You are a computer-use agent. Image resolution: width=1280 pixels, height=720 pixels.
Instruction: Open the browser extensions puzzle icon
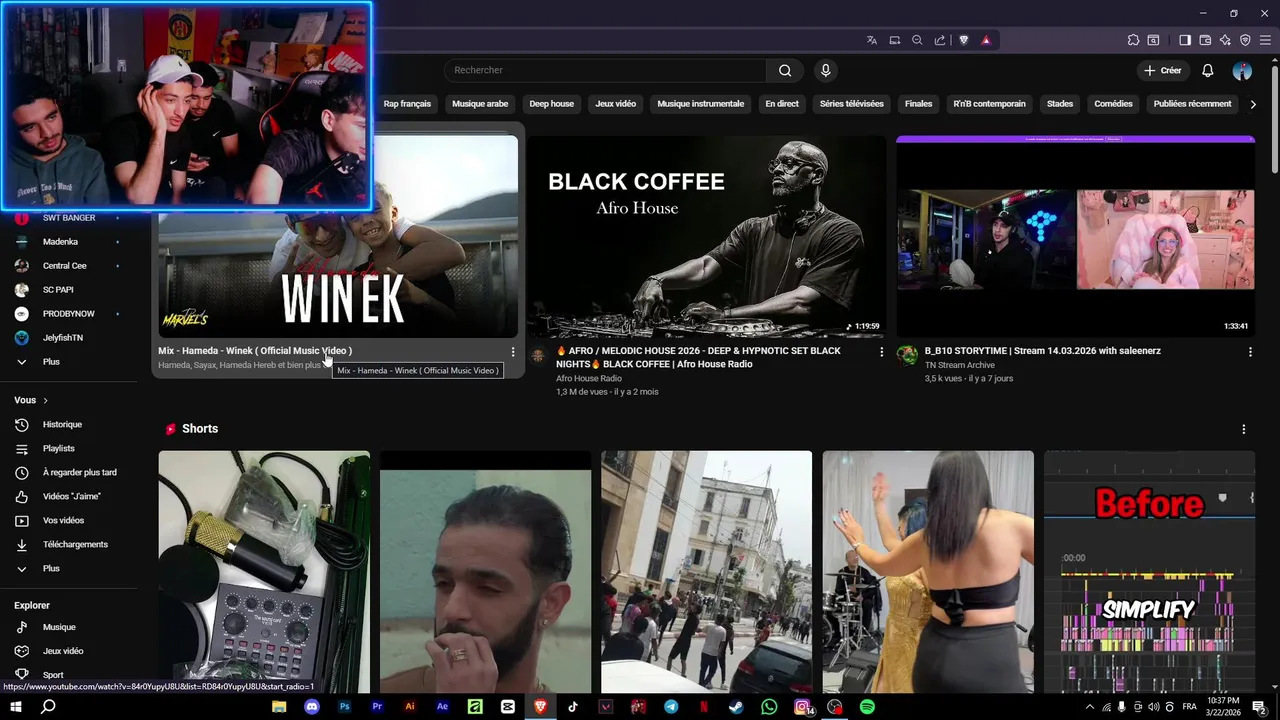tap(1133, 40)
